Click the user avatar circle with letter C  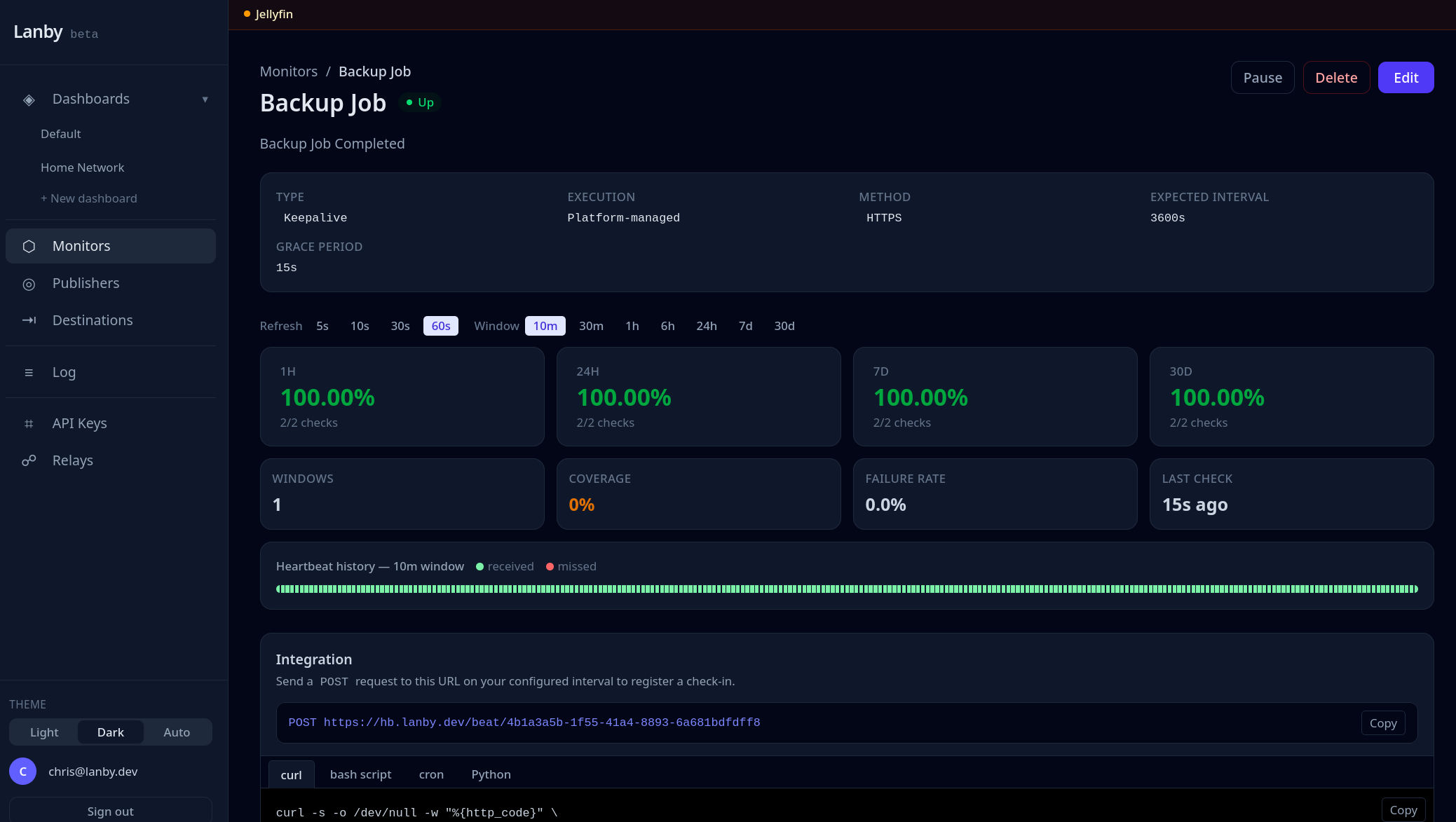click(23, 772)
